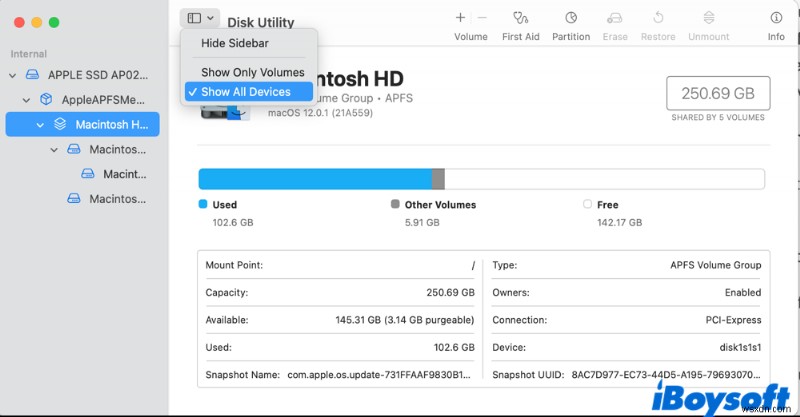Click the APPLE SSD drive icon
The height and width of the screenshot is (417, 800).
pyautogui.click(x=32, y=75)
